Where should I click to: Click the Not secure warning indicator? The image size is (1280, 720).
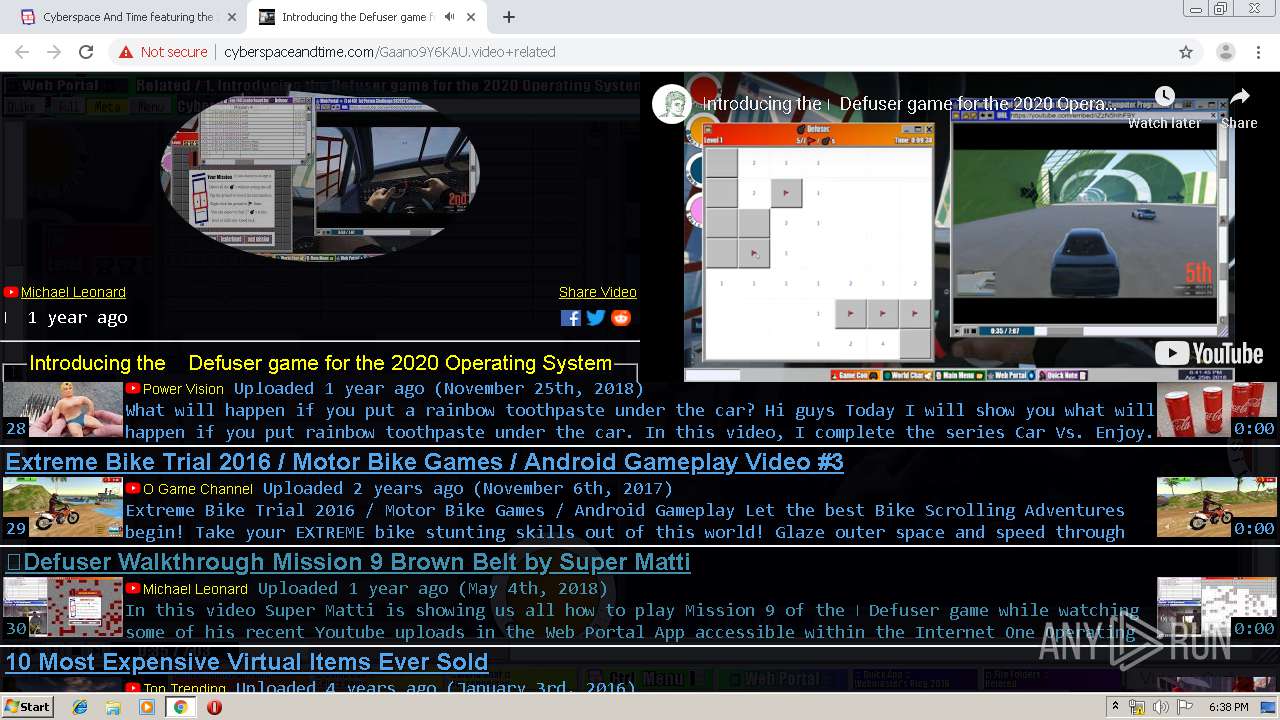click(x=163, y=52)
